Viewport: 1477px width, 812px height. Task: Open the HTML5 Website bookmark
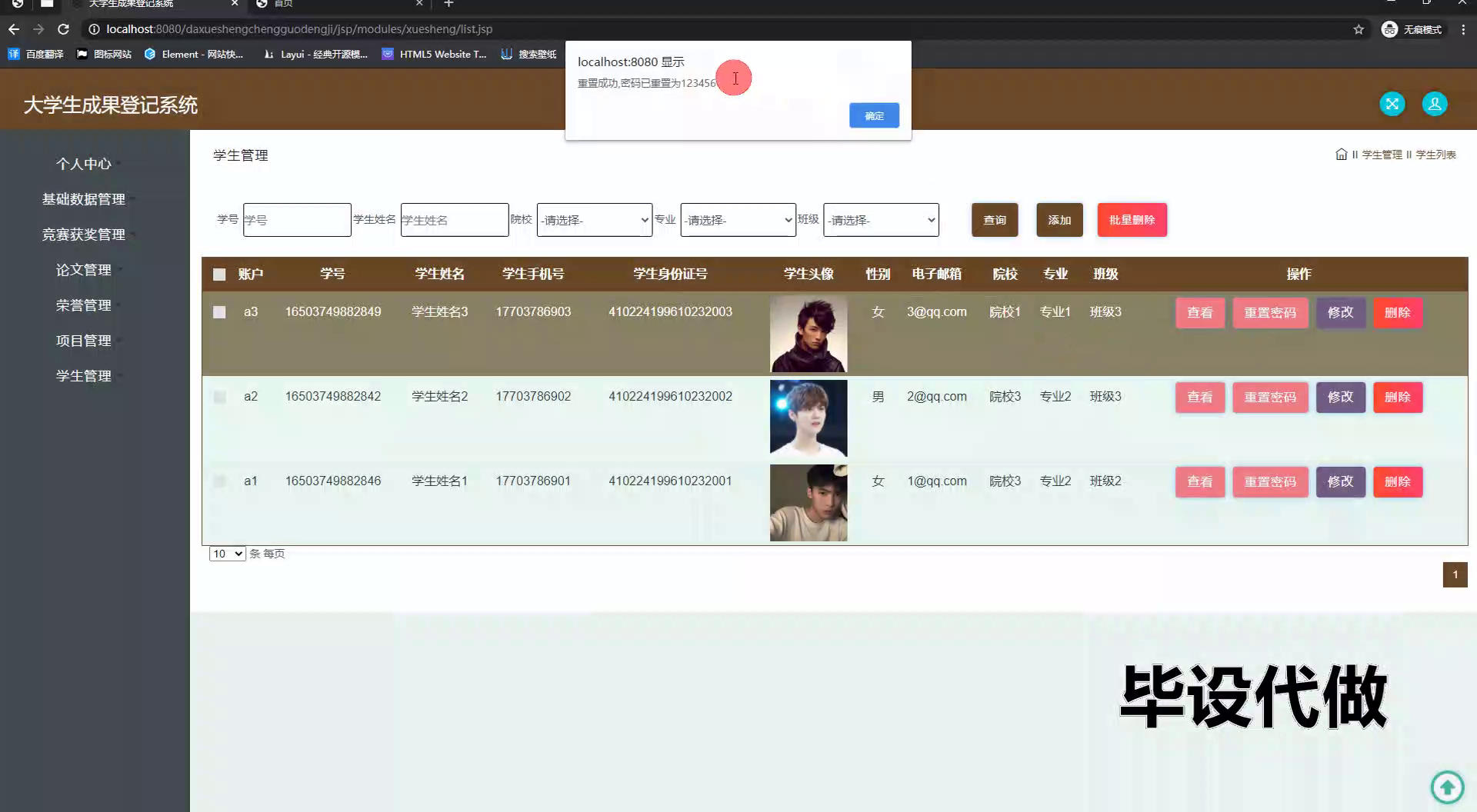click(x=434, y=54)
